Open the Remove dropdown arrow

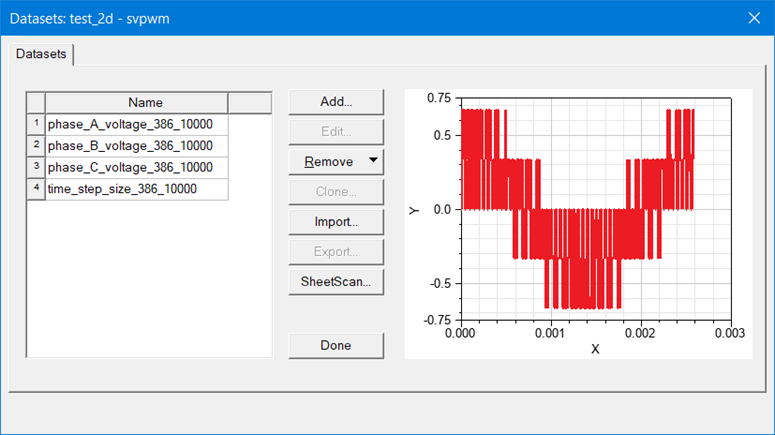pos(374,160)
